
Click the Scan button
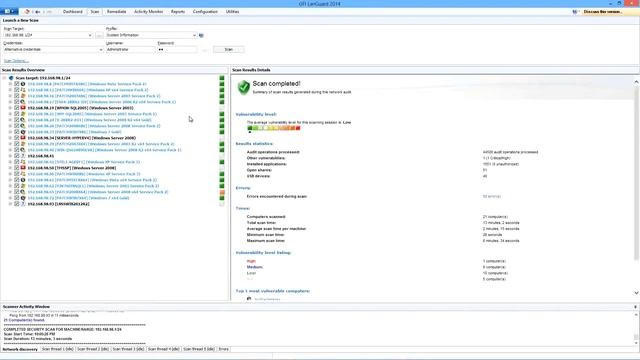pos(229,50)
